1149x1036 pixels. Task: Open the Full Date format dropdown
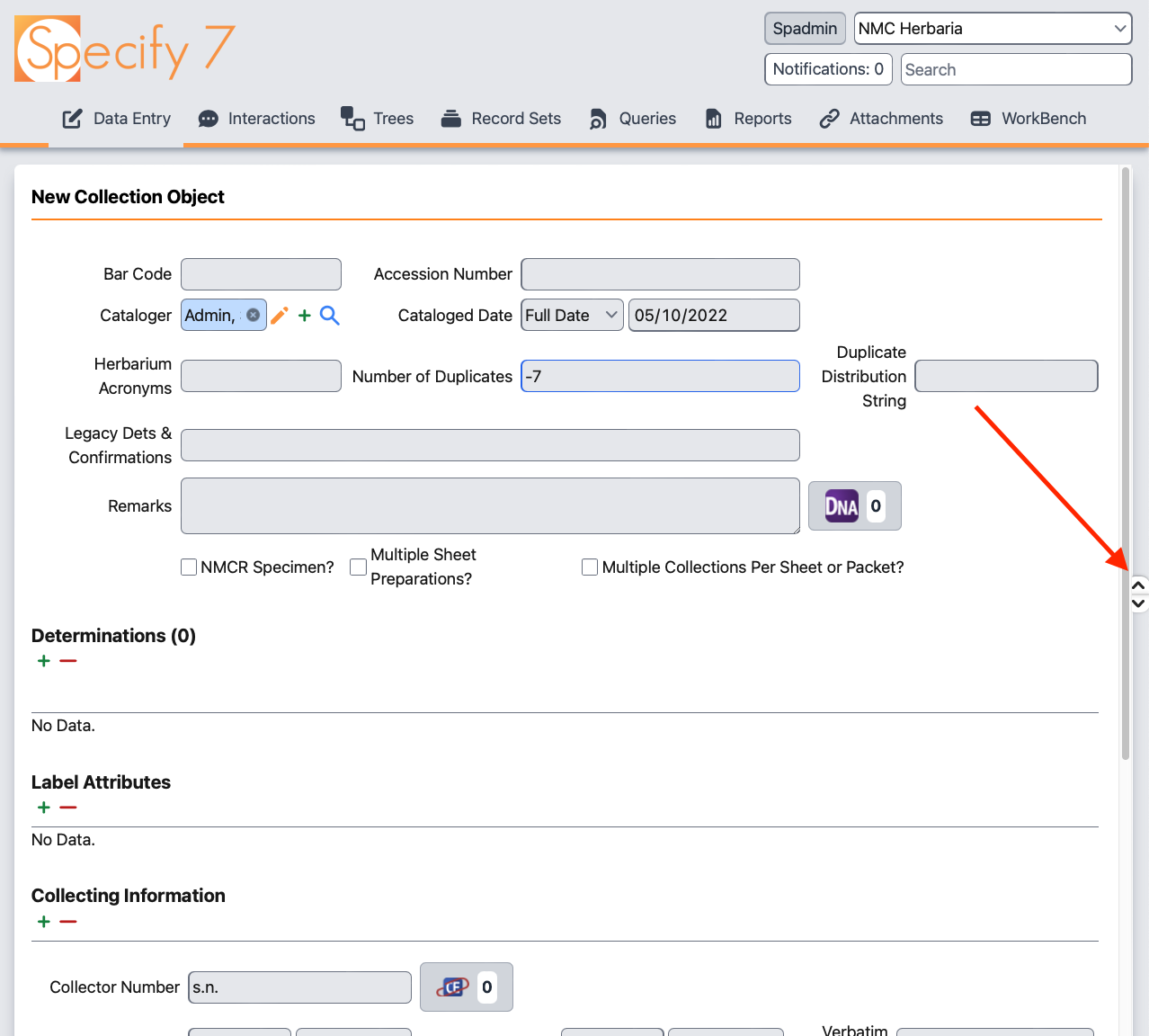tap(571, 315)
